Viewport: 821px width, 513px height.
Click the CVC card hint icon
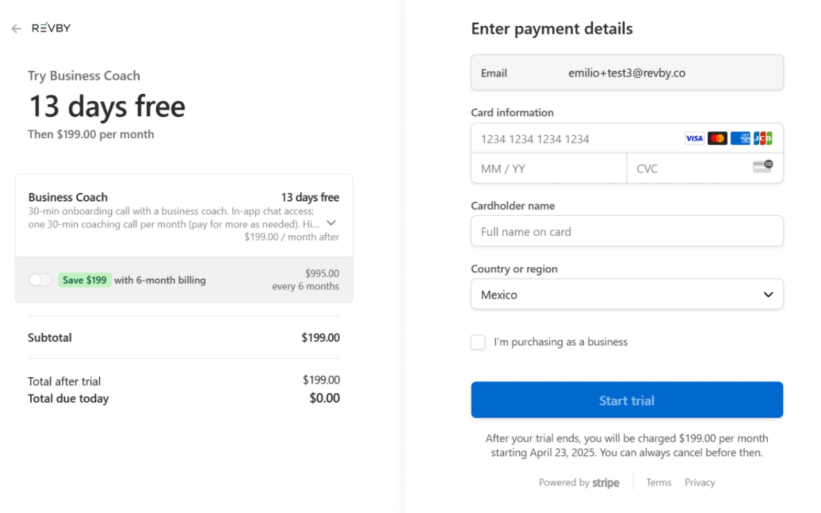[763, 166]
